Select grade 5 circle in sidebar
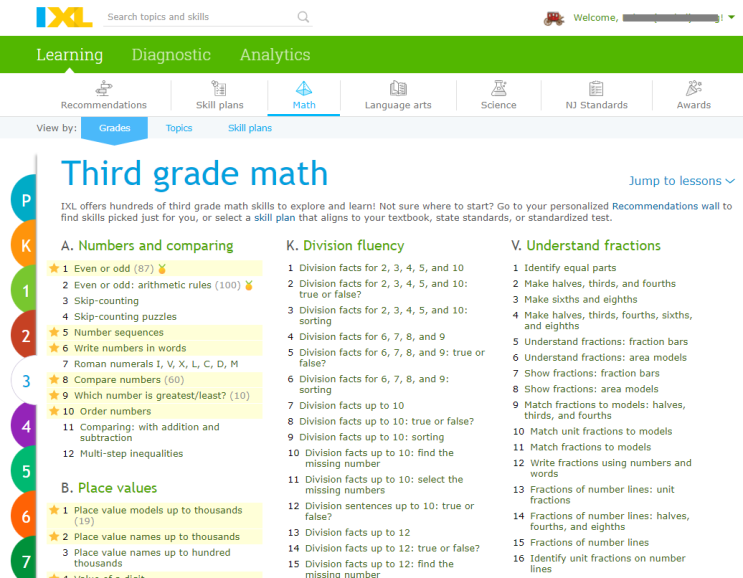The image size is (743, 578). (x=25, y=471)
